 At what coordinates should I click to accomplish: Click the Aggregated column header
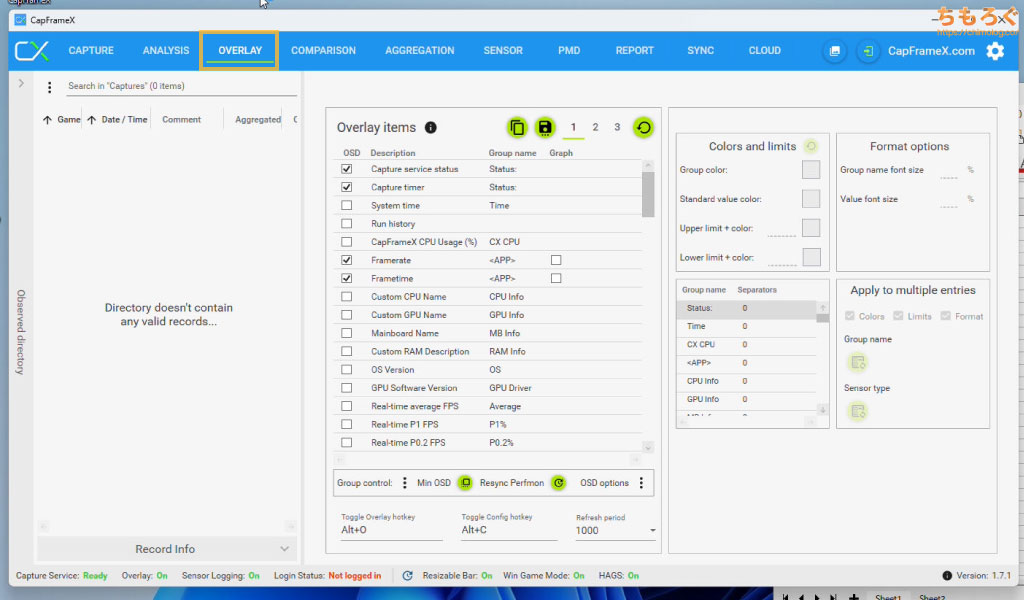pyautogui.click(x=258, y=120)
